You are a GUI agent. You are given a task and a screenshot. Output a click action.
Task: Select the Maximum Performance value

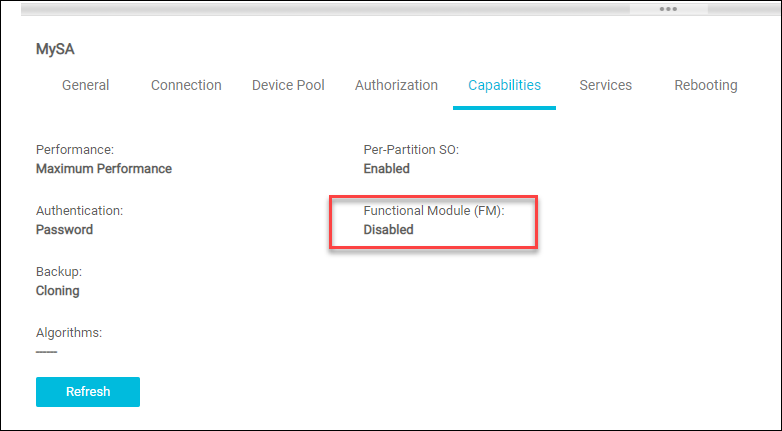click(104, 169)
